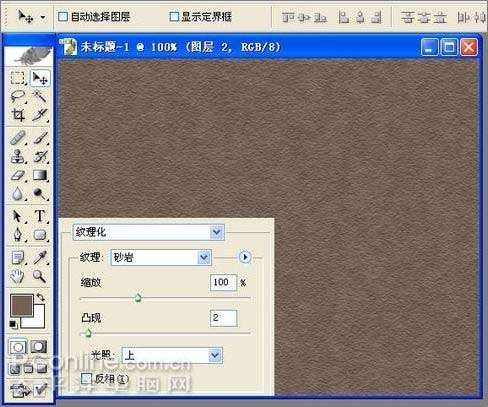
Task: Select the Lasso tool
Action: pos(18,96)
